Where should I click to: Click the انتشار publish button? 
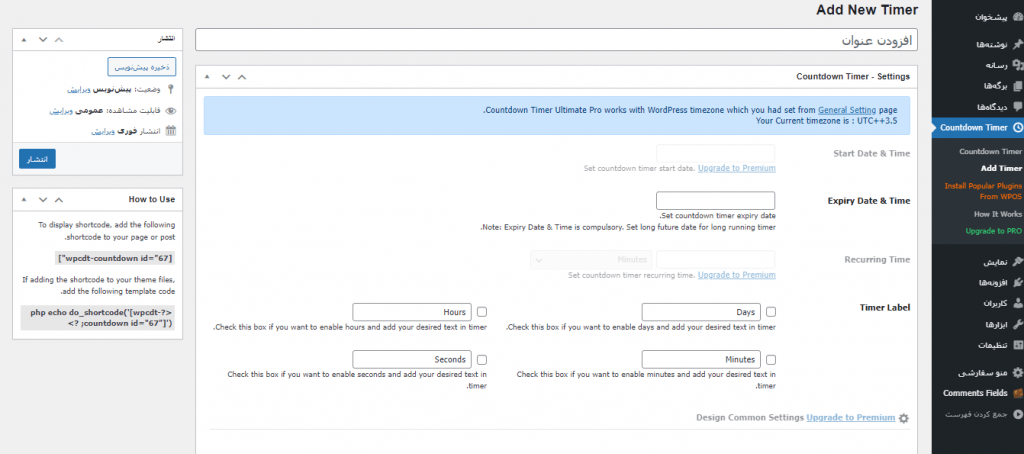37,159
